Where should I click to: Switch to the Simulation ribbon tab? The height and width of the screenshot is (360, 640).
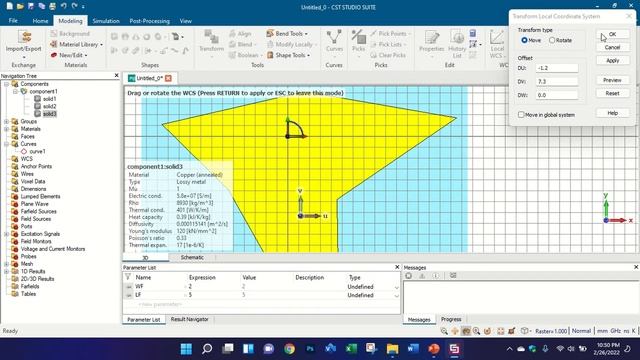click(106, 21)
